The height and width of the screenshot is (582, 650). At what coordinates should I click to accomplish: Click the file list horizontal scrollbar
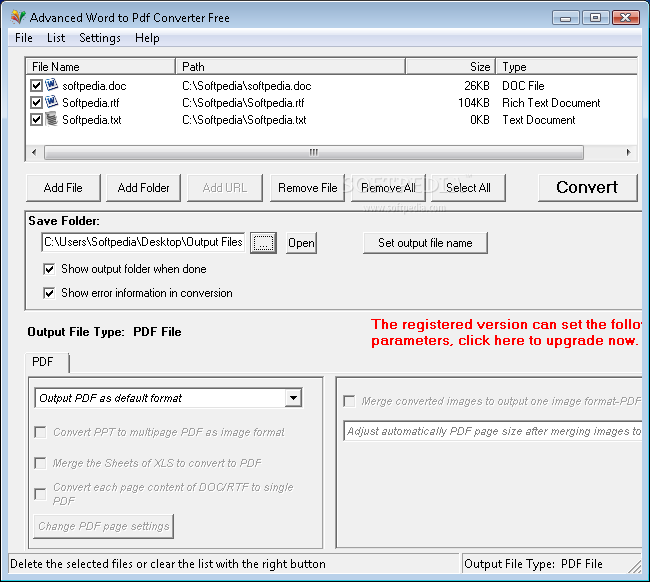pyautogui.click(x=313, y=153)
